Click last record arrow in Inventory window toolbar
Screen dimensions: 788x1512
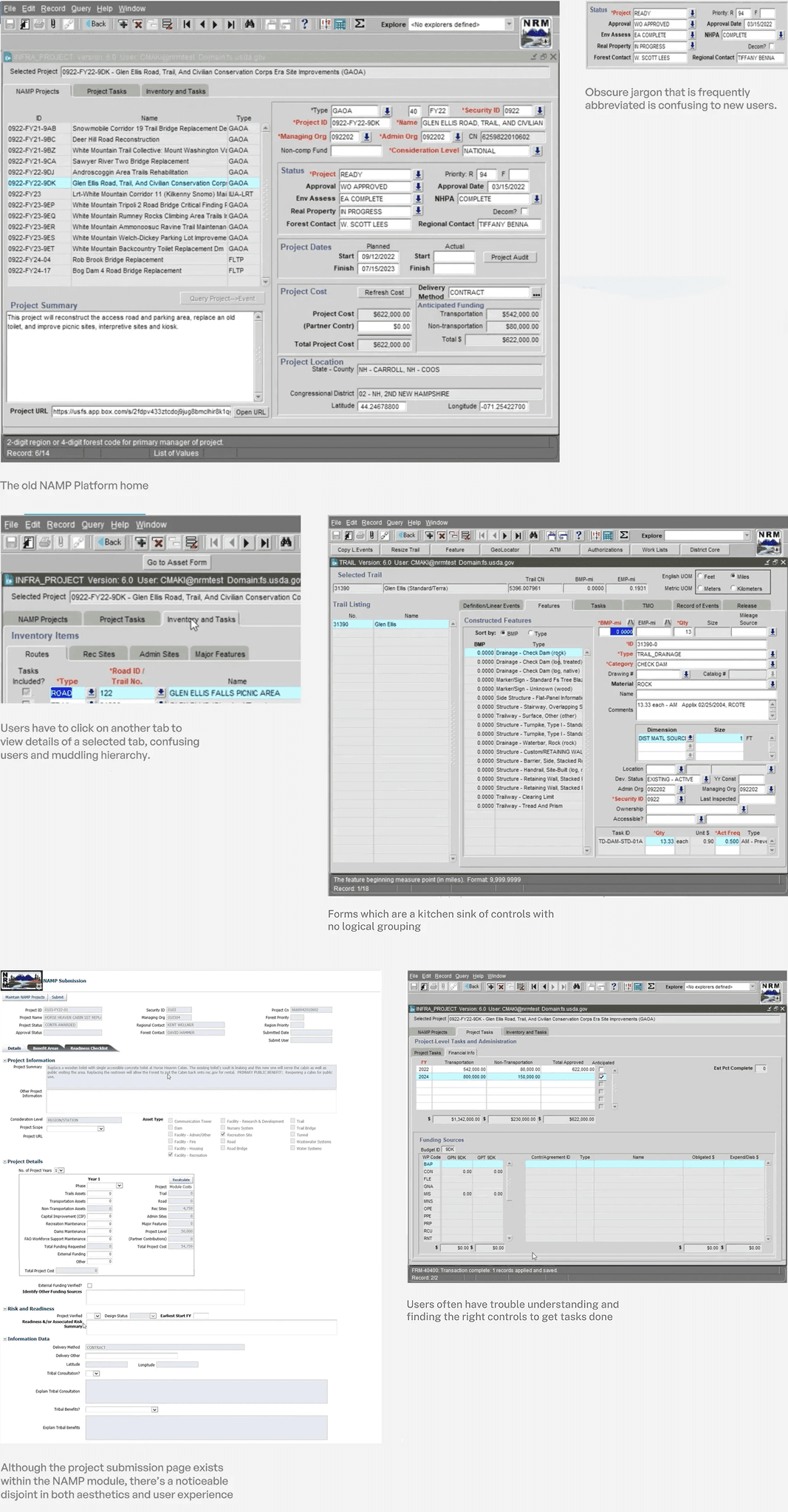tap(264, 543)
